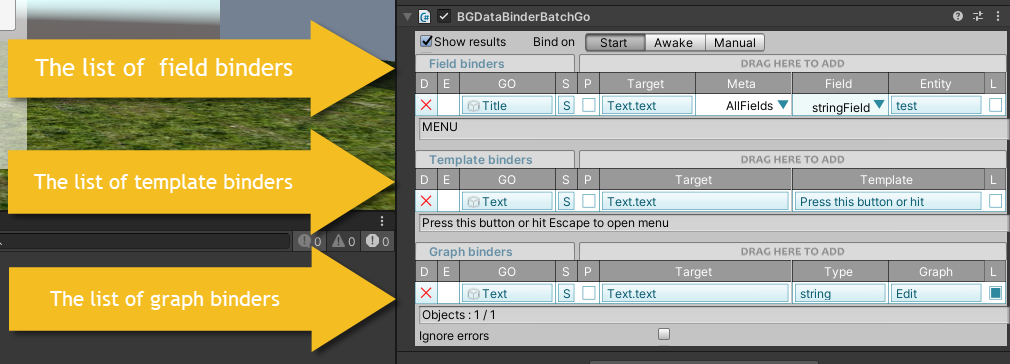Click the Graph column header
The width and height of the screenshot is (1010, 364).
pyautogui.click(x=936, y=272)
